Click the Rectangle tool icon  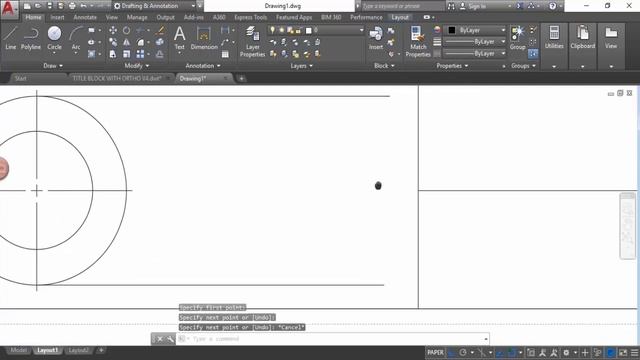(91, 30)
